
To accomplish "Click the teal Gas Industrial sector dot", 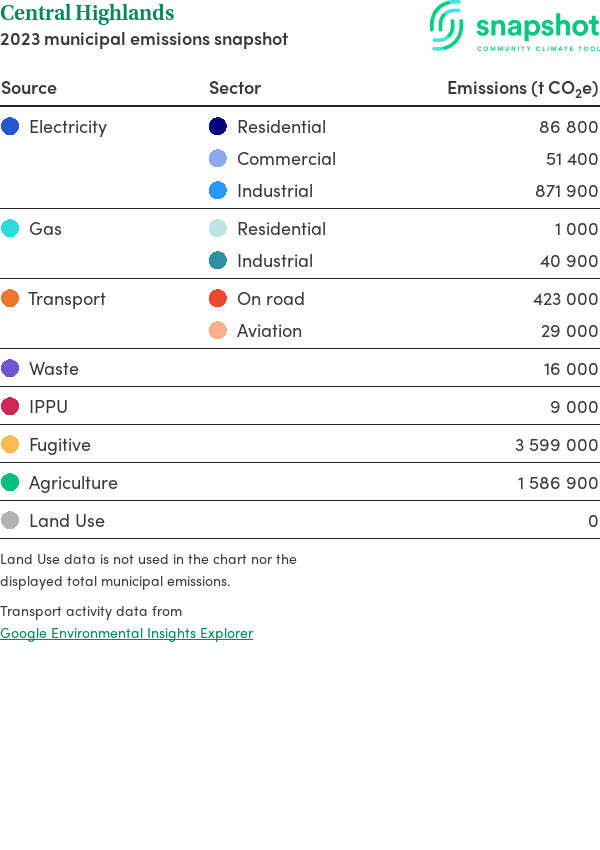I will pyautogui.click(x=218, y=261).
